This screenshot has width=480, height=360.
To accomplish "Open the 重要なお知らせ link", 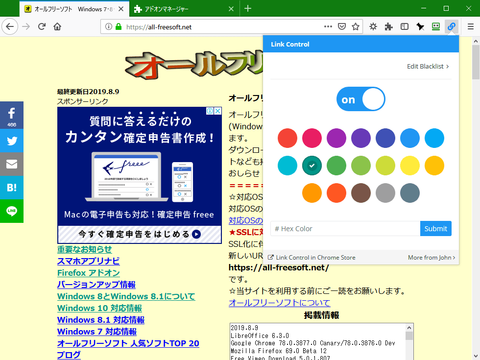I will tap(84, 249).
